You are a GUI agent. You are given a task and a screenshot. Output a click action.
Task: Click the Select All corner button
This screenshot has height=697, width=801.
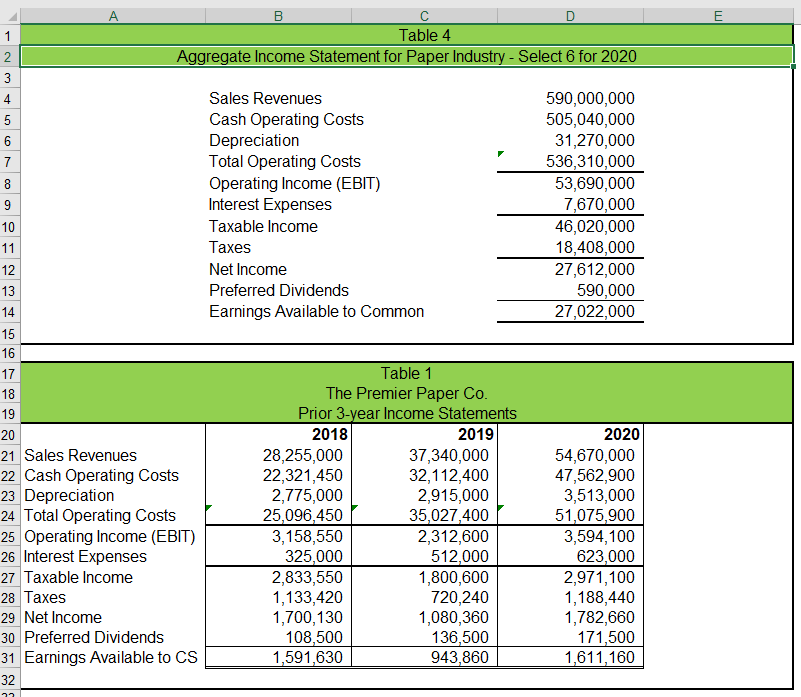pyautogui.click(x=11, y=15)
